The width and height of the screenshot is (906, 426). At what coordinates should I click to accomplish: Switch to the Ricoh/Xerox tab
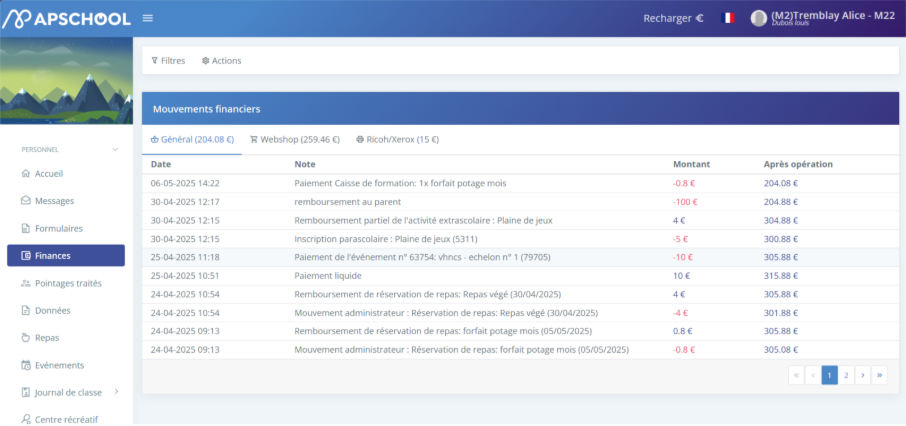(x=397, y=140)
